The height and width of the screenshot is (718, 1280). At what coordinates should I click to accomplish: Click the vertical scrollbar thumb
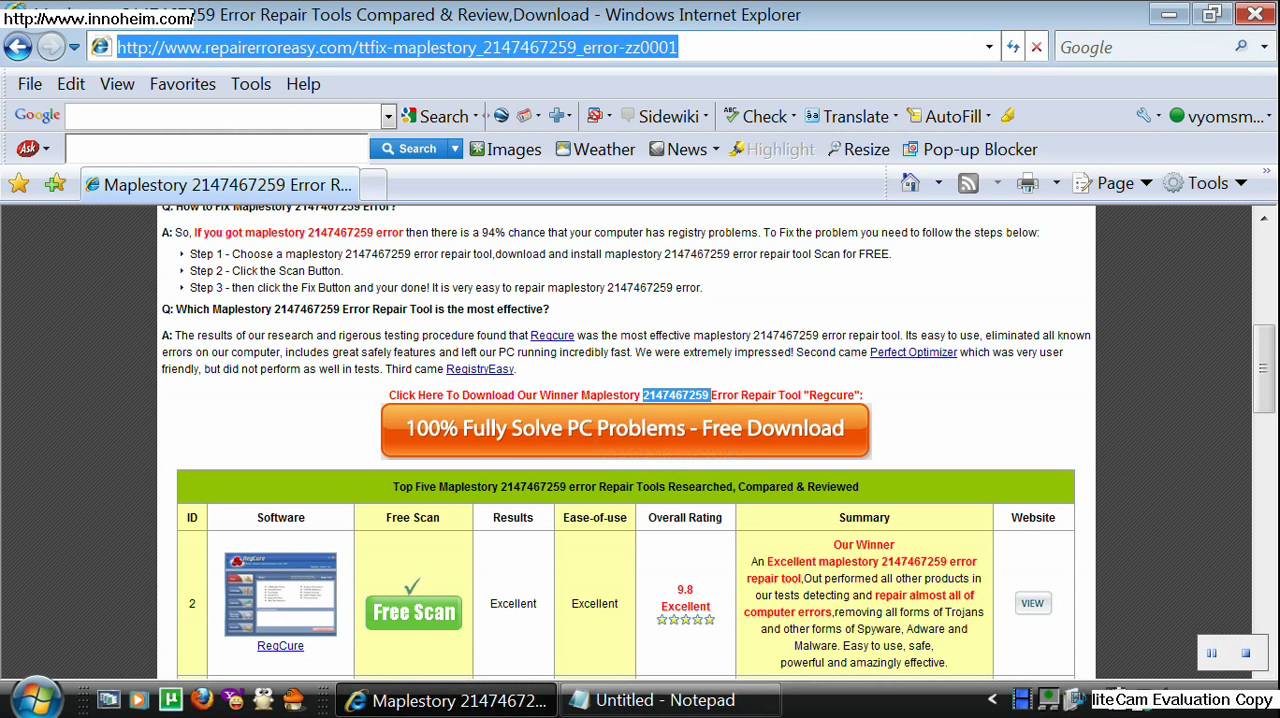pyautogui.click(x=1264, y=368)
